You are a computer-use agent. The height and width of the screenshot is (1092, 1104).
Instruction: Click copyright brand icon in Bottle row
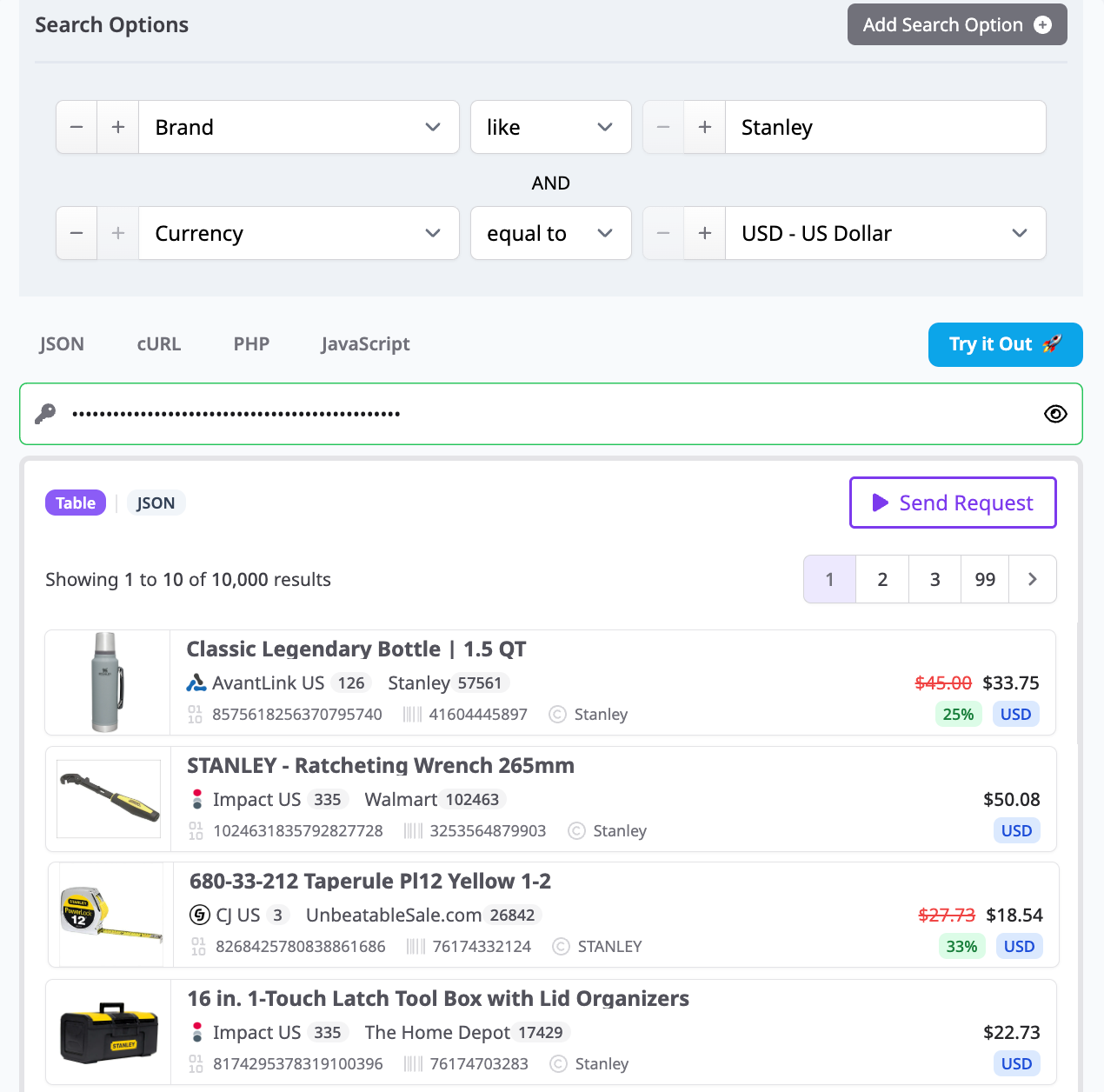click(x=557, y=715)
